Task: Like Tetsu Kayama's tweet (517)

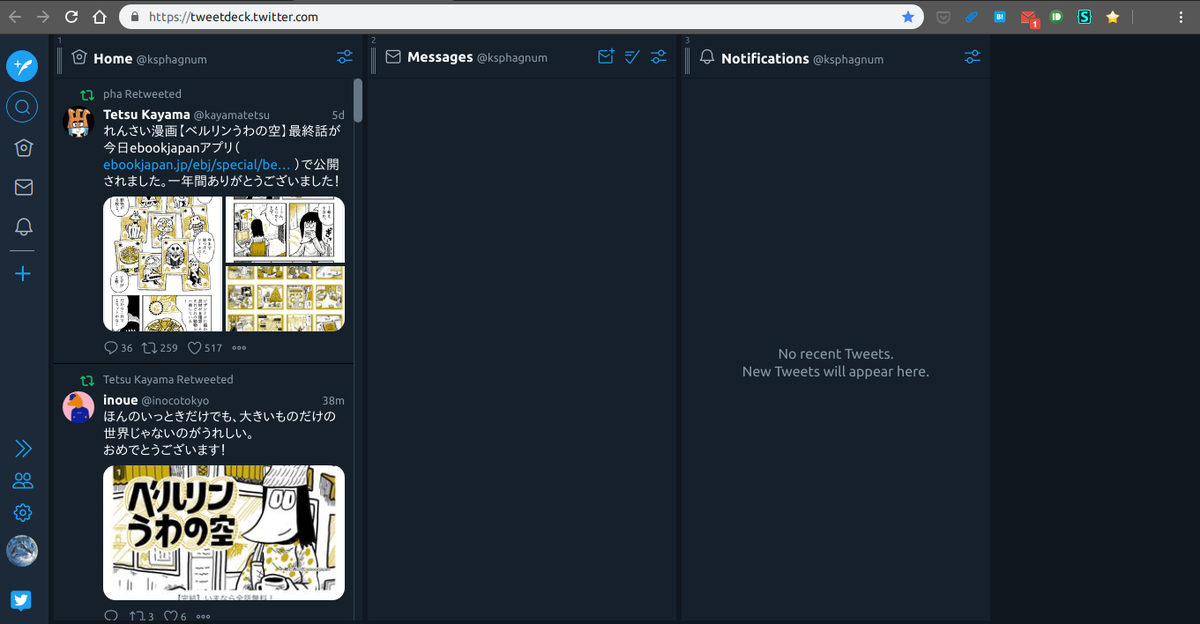Action: pos(205,348)
